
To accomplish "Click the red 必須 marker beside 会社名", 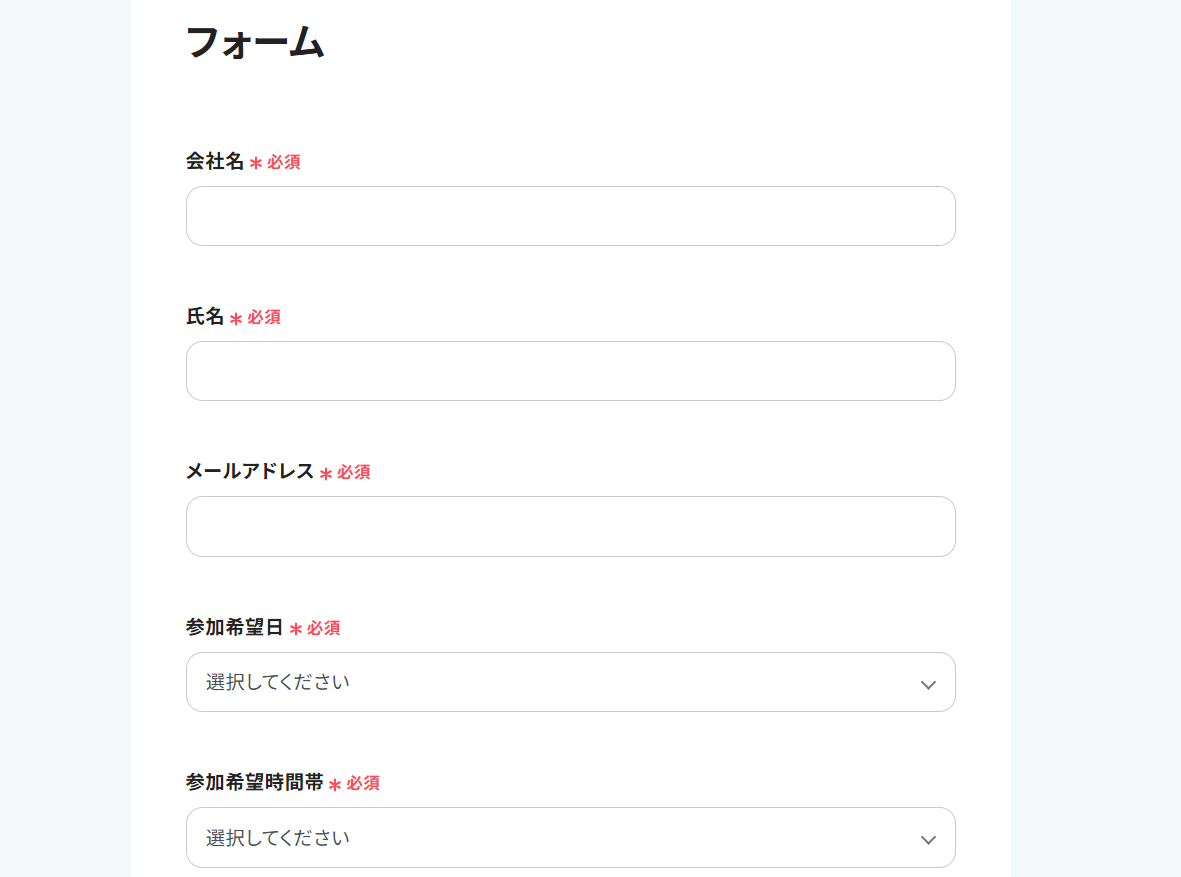I will point(283,162).
